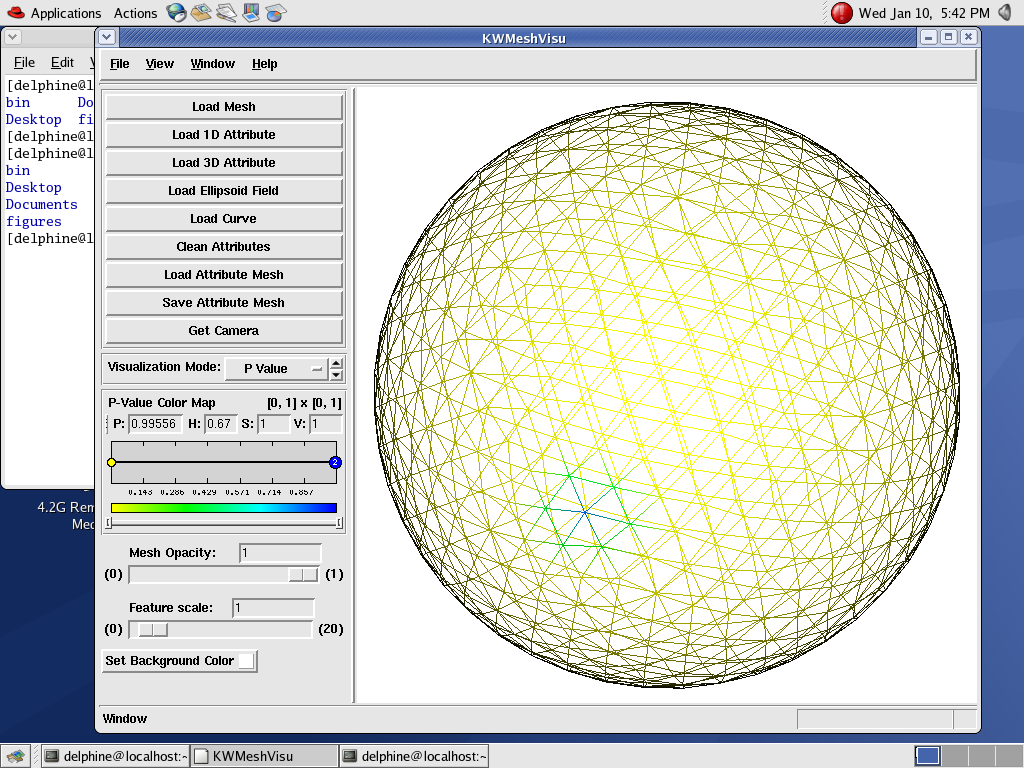Open the volume control speaker icon

pos(1005,13)
